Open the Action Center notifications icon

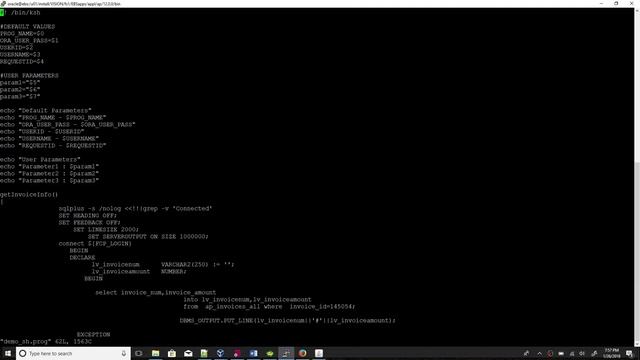click(x=629, y=353)
